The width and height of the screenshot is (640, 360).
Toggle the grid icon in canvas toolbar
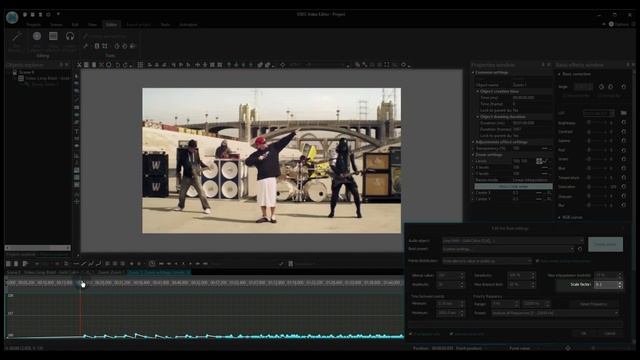140,65
